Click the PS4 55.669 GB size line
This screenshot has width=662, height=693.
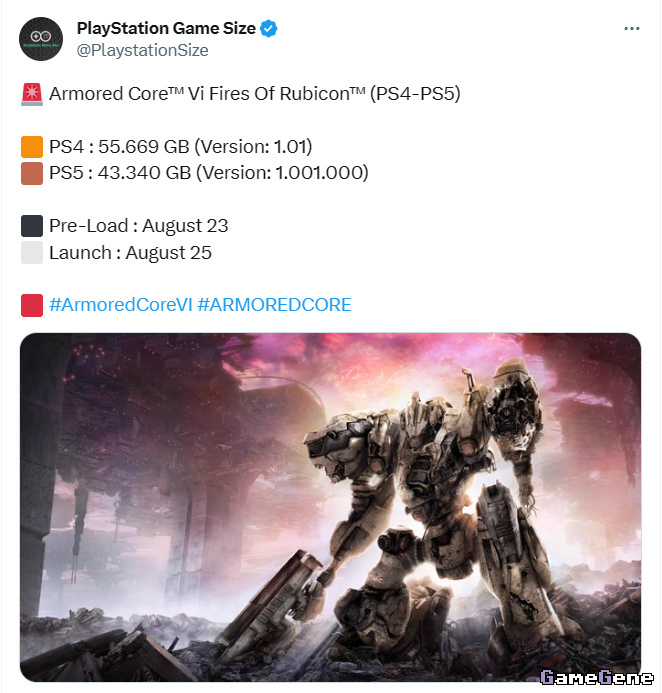coord(181,147)
